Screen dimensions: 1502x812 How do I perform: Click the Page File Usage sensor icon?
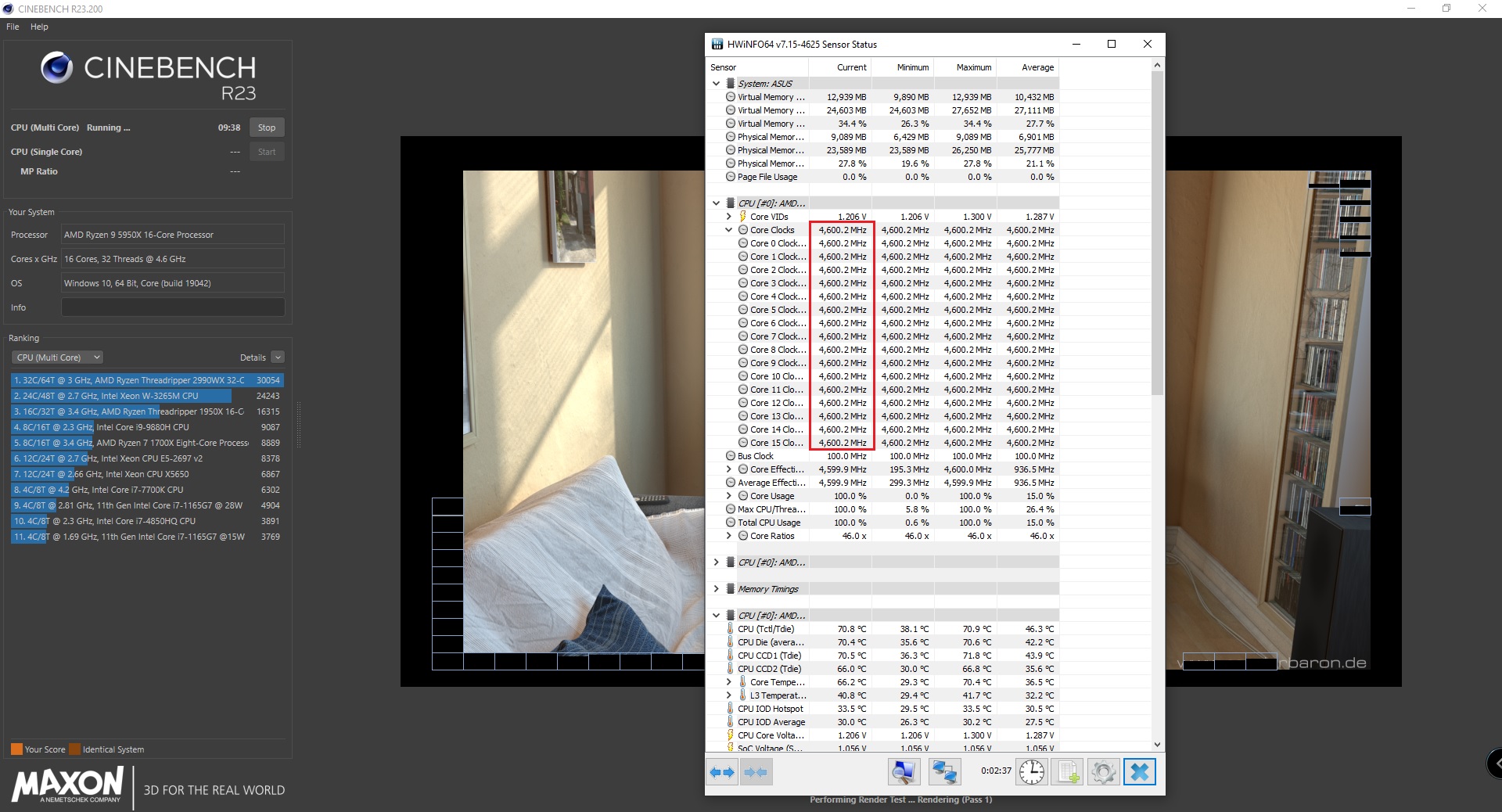730,177
